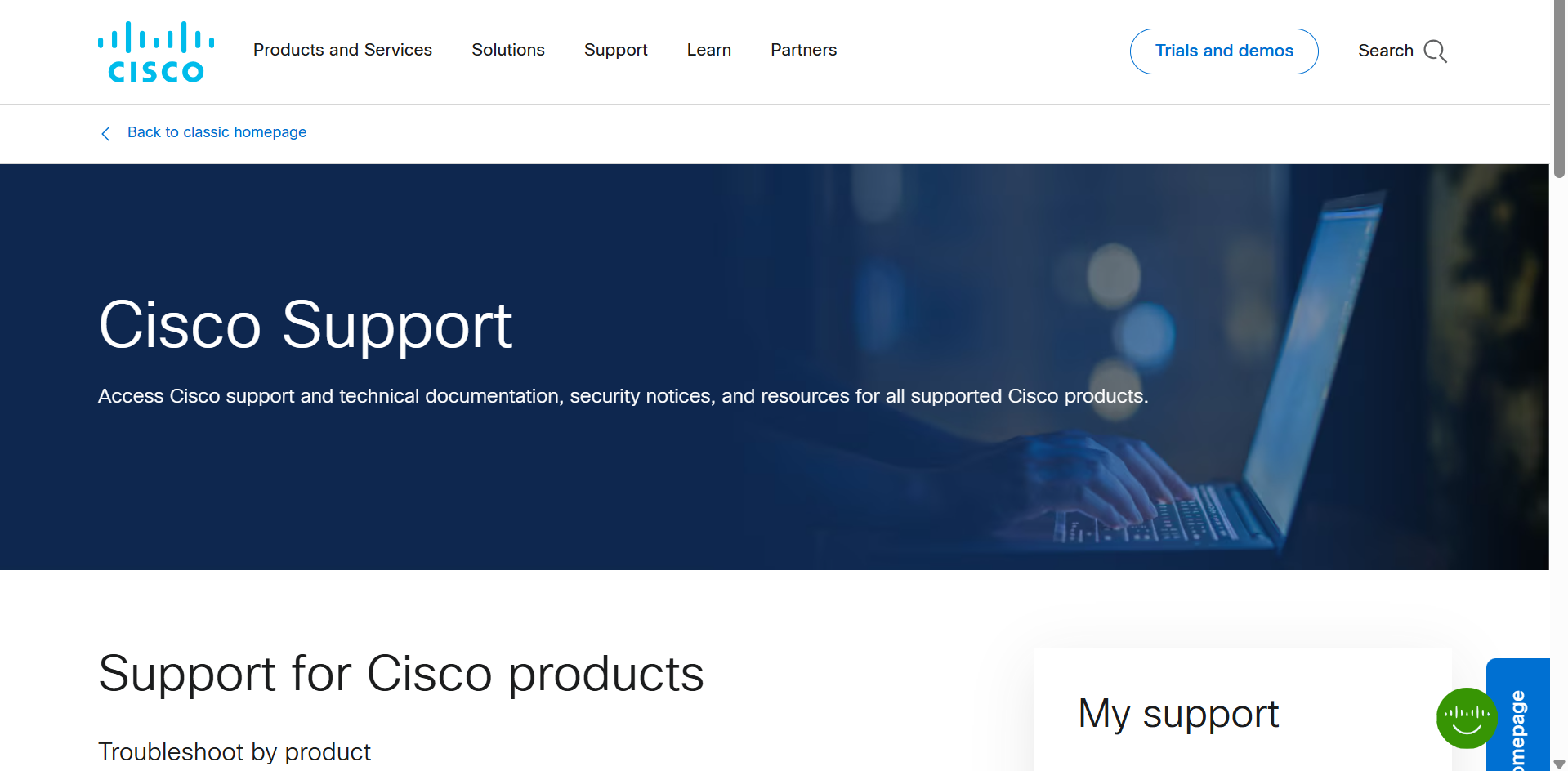The image size is (1568, 771).
Task: Click the Cisco logo
Action: pos(156,51)
